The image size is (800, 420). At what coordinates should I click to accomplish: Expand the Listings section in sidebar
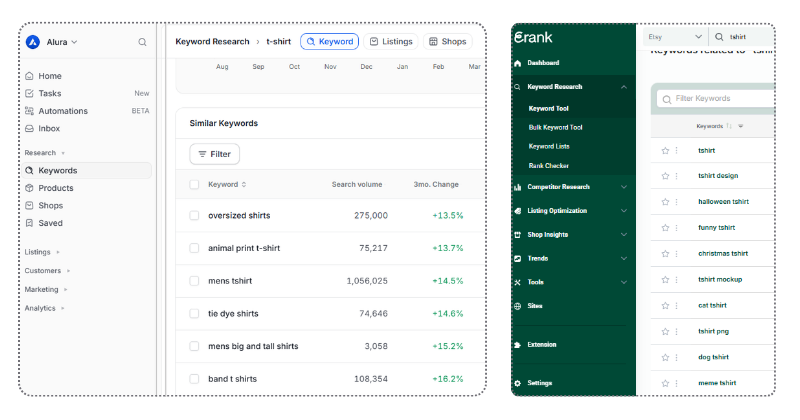pyautogui.click(x=42, y=252)
